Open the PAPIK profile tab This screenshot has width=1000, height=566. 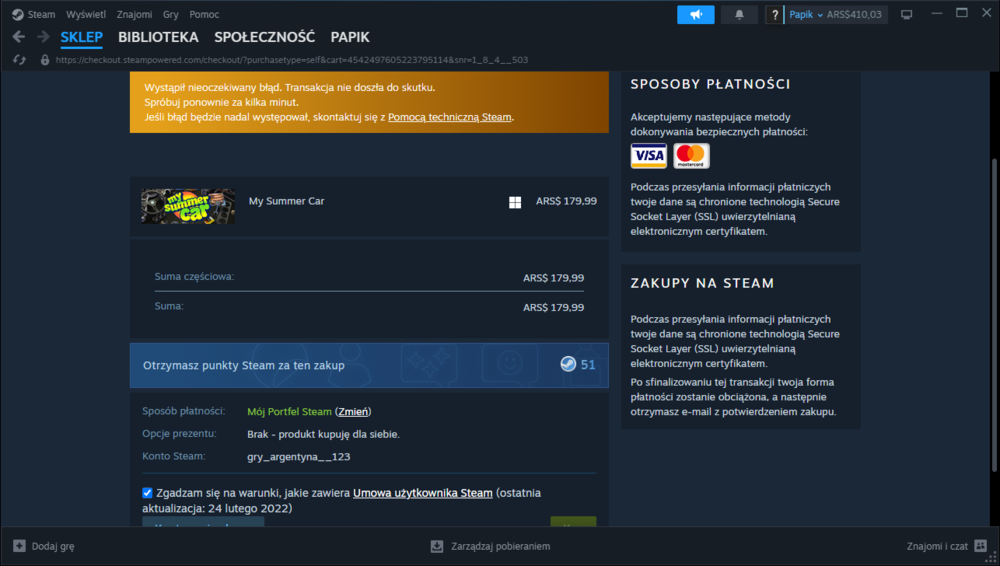[x=350, y=37]
